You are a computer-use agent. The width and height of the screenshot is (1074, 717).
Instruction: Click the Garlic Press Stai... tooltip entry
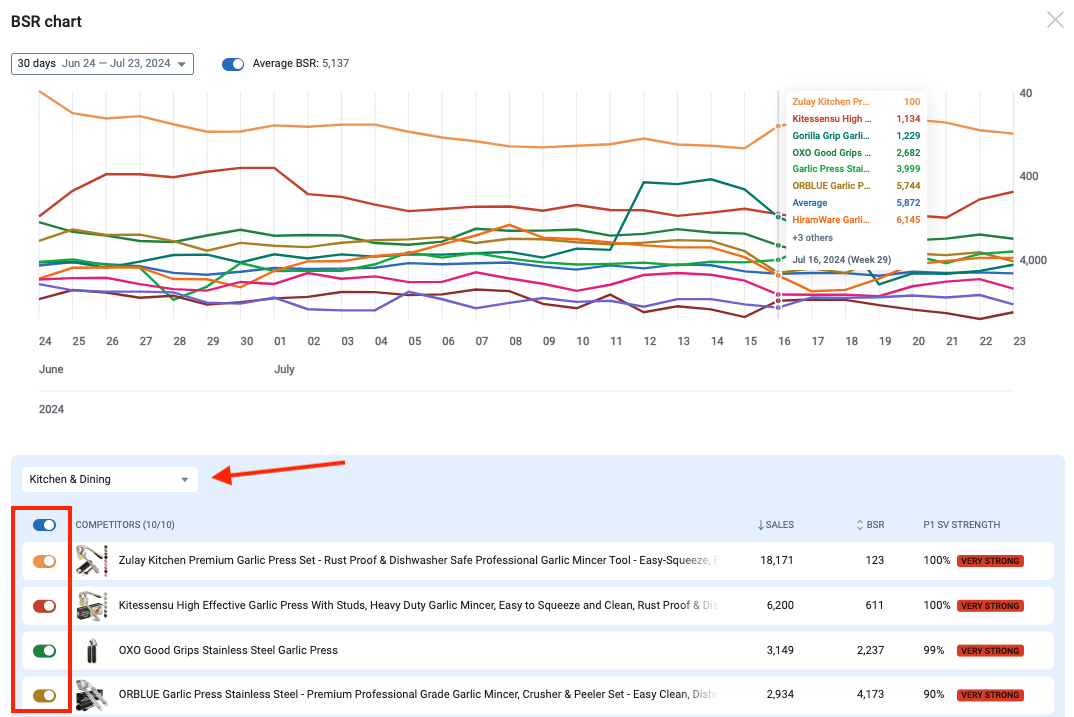(x=856, y=168)
